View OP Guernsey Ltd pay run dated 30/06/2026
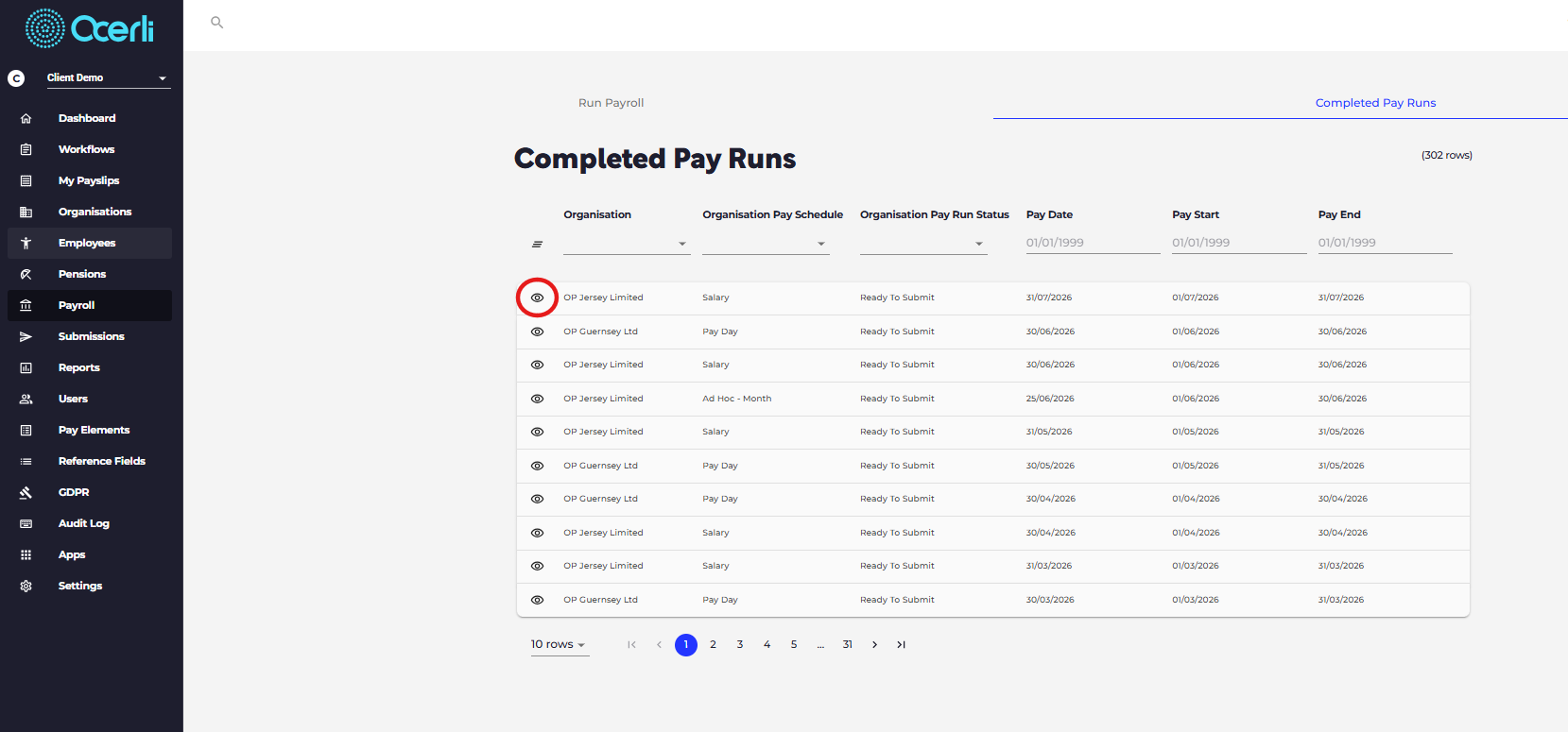Screen dimensions: 1568x732 click(x=537, y=332)
